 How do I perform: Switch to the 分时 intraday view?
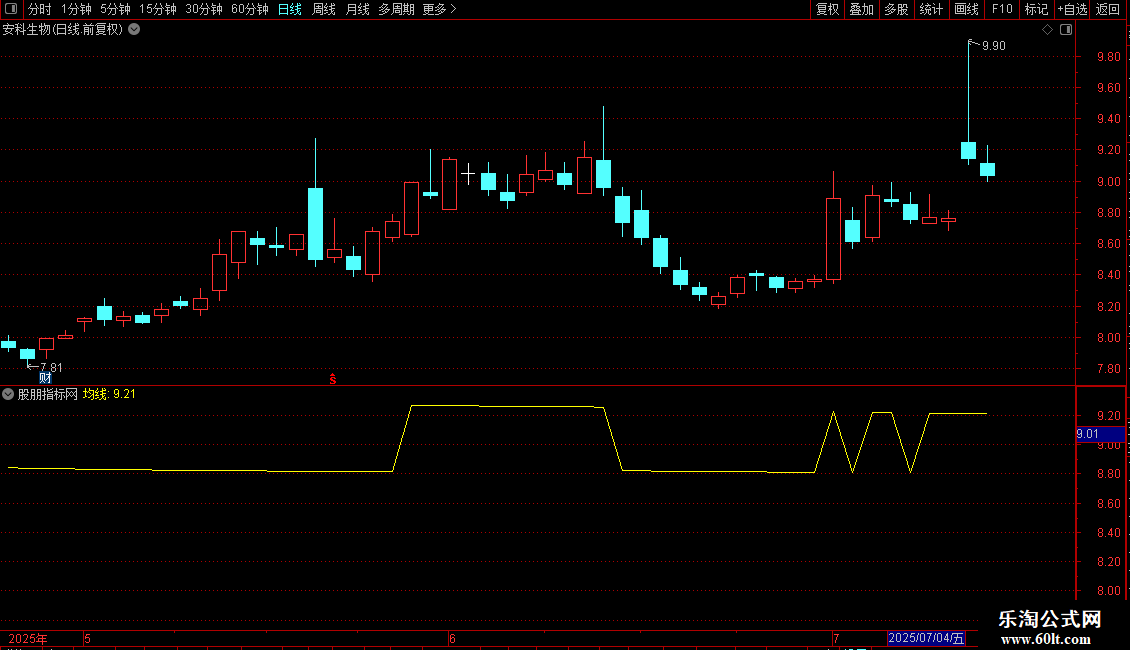[x=40, y=9]
